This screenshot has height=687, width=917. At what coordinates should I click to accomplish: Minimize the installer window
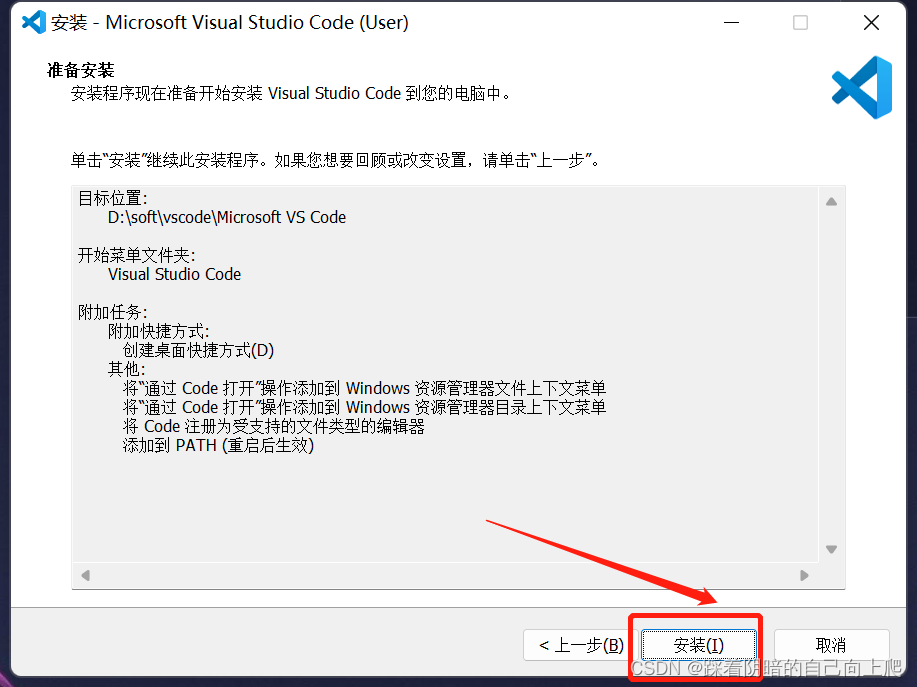click(x=731, y=23)
